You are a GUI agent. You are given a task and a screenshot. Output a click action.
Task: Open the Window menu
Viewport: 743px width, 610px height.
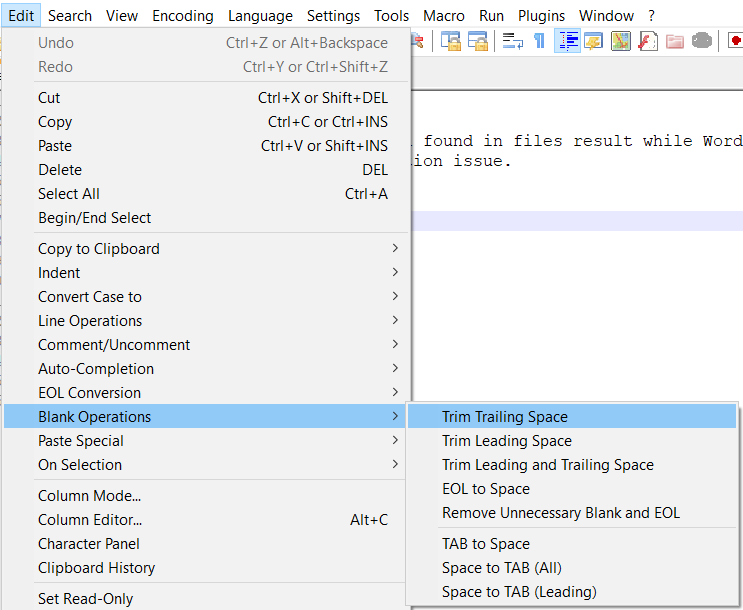click(x=606, y=16)
